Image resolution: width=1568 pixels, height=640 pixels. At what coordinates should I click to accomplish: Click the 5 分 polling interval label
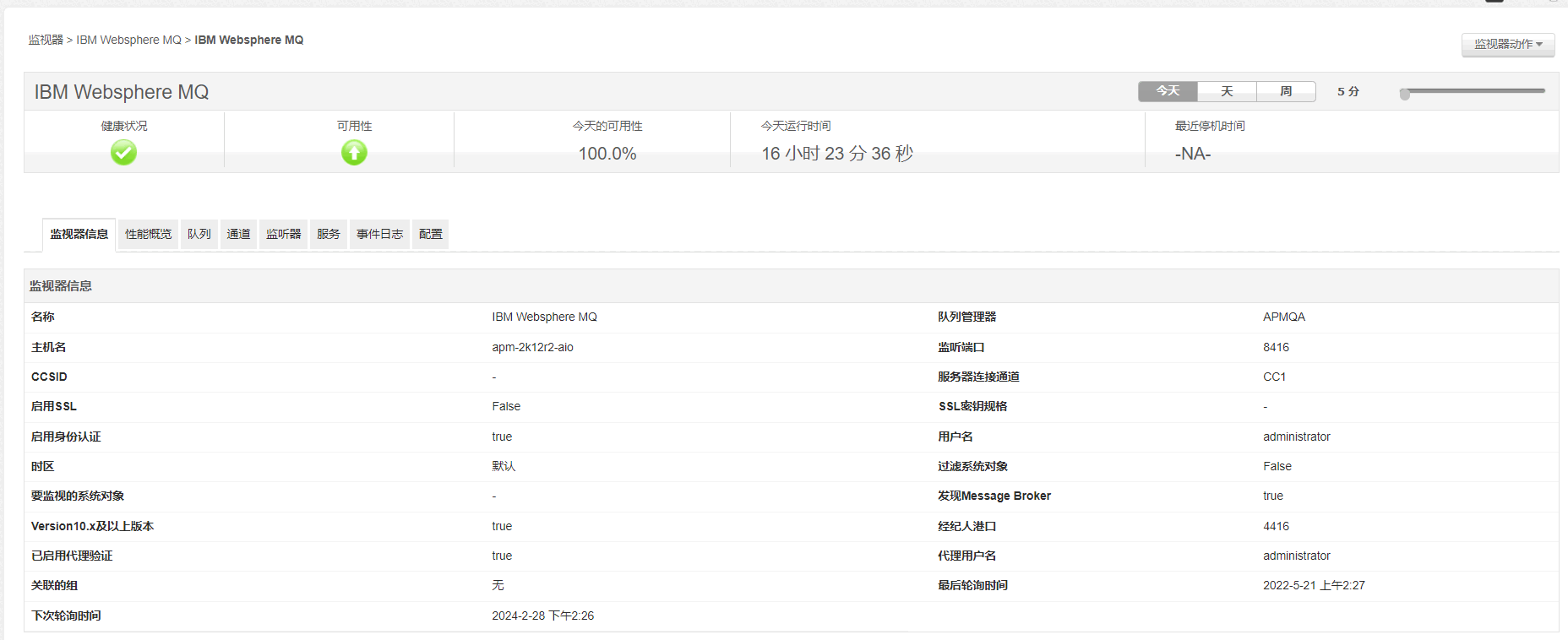point(1348,91)
